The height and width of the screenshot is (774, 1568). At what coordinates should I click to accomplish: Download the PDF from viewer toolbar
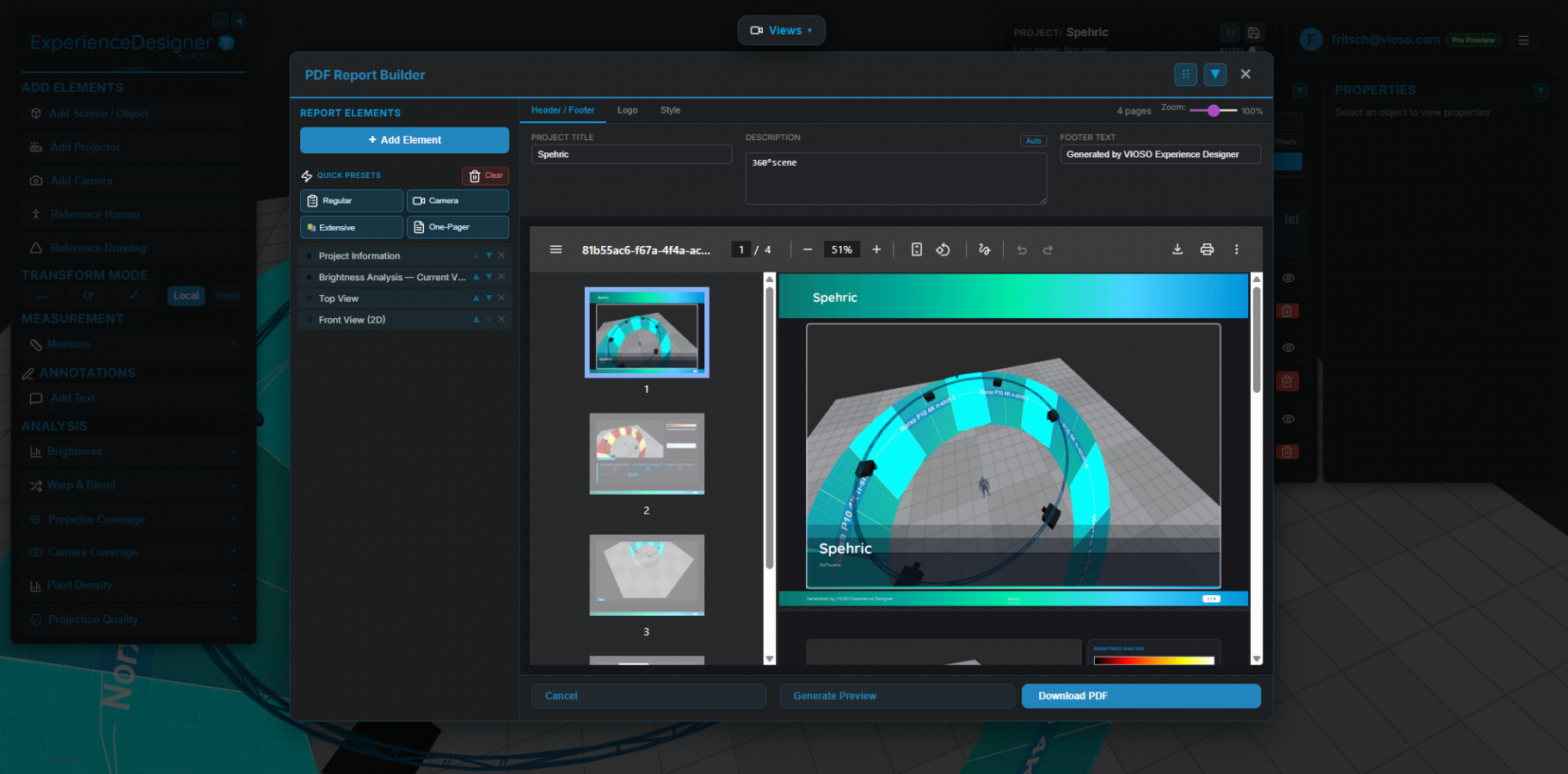(1178, 249)
